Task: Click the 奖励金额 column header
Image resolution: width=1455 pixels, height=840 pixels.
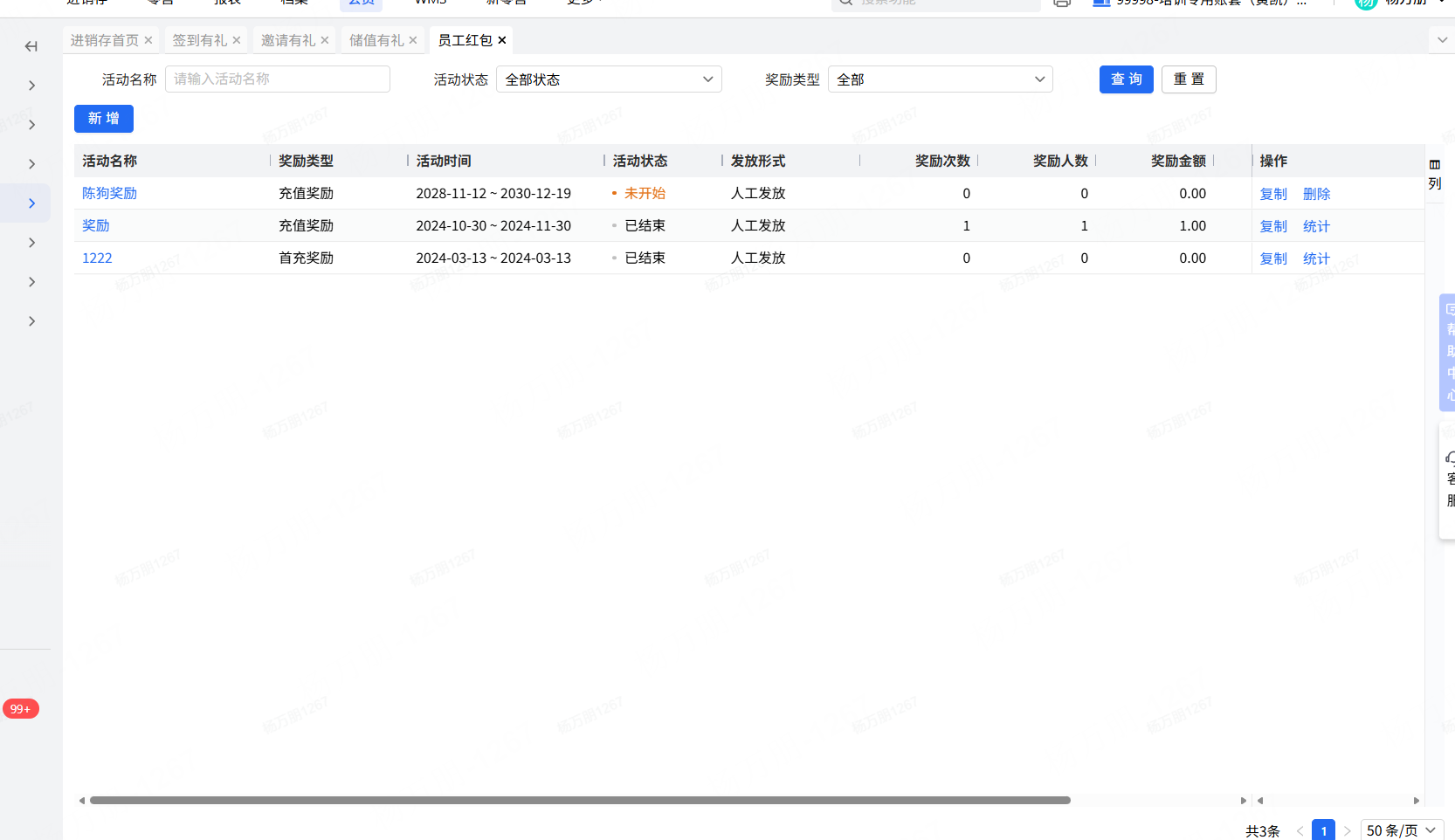Action: (x=1179, y=161)
